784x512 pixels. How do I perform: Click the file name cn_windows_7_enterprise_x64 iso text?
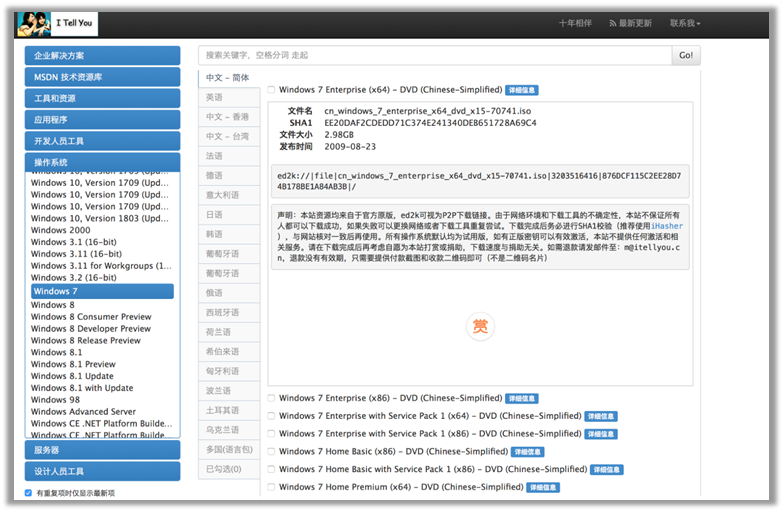coord(428,111)
